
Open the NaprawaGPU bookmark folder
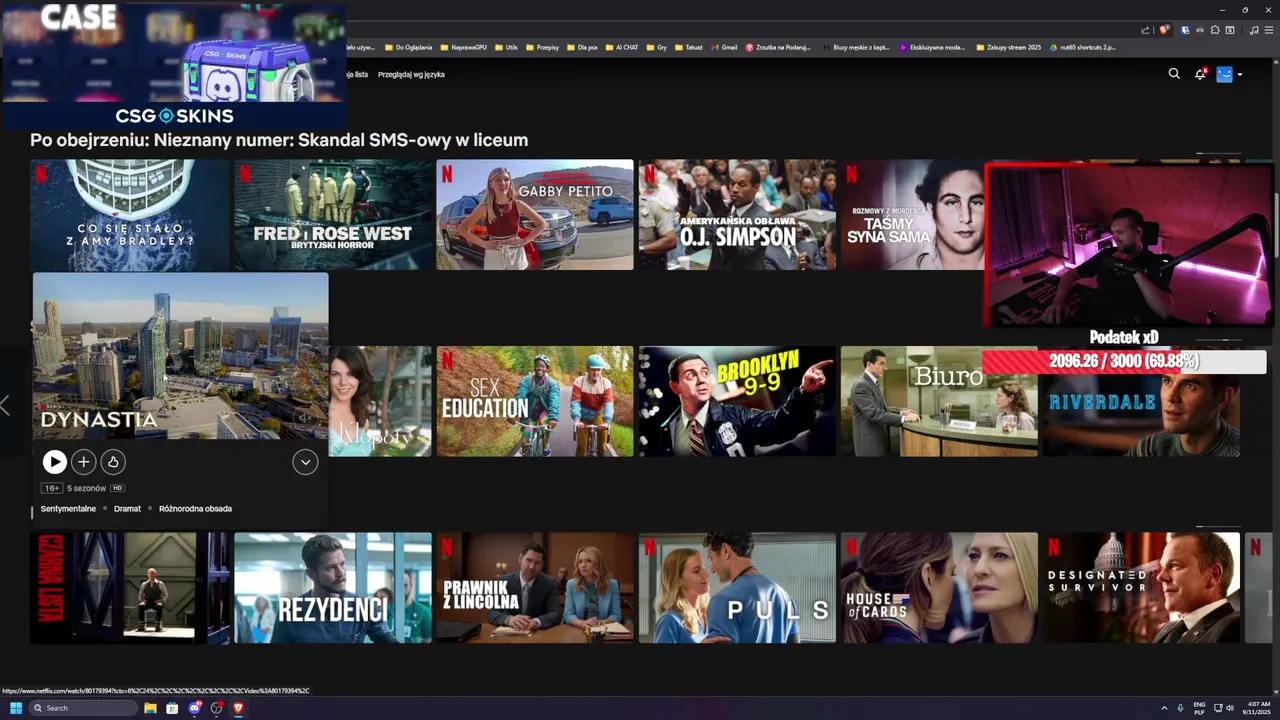click(463, 47)
